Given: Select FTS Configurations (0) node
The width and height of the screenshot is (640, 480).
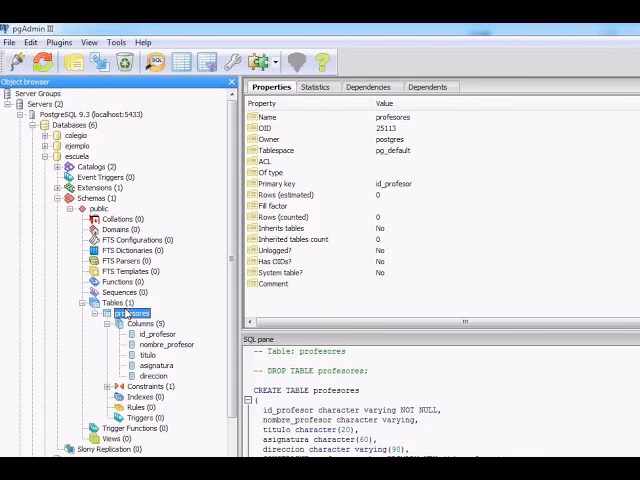Looking at the screenshot, I should [x=138, y=240].
